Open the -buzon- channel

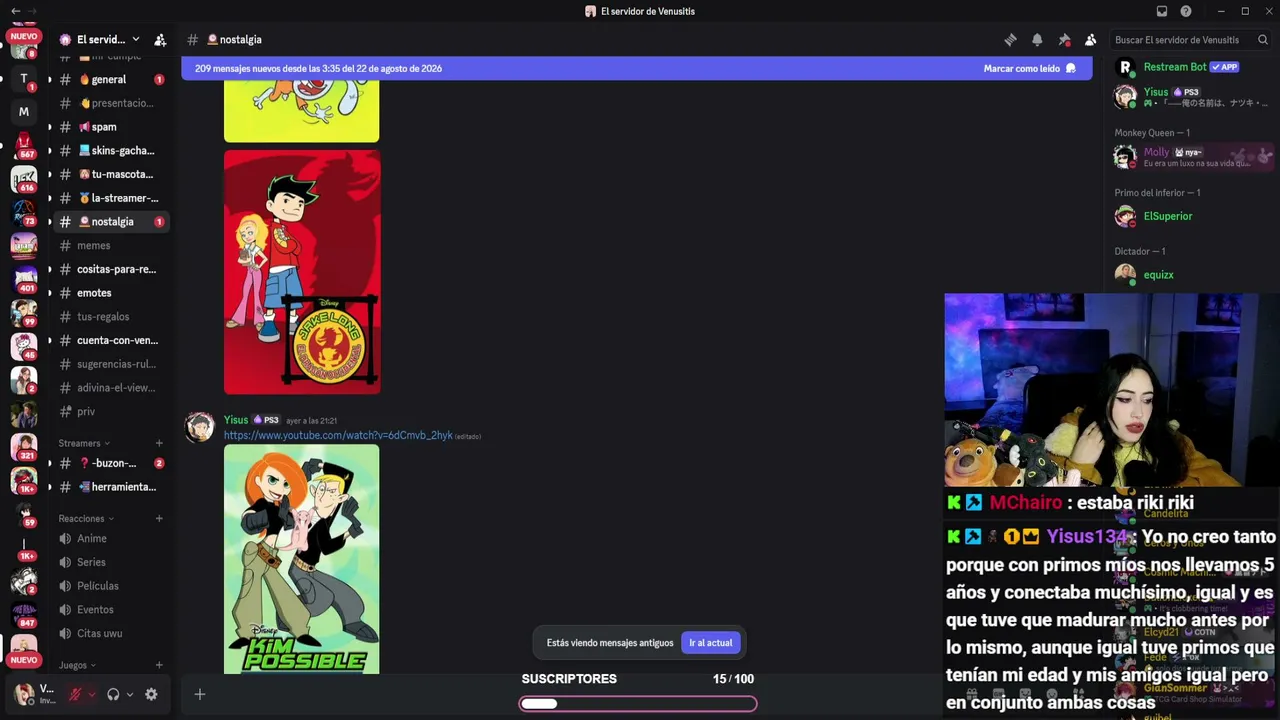(x=111, y=463)
